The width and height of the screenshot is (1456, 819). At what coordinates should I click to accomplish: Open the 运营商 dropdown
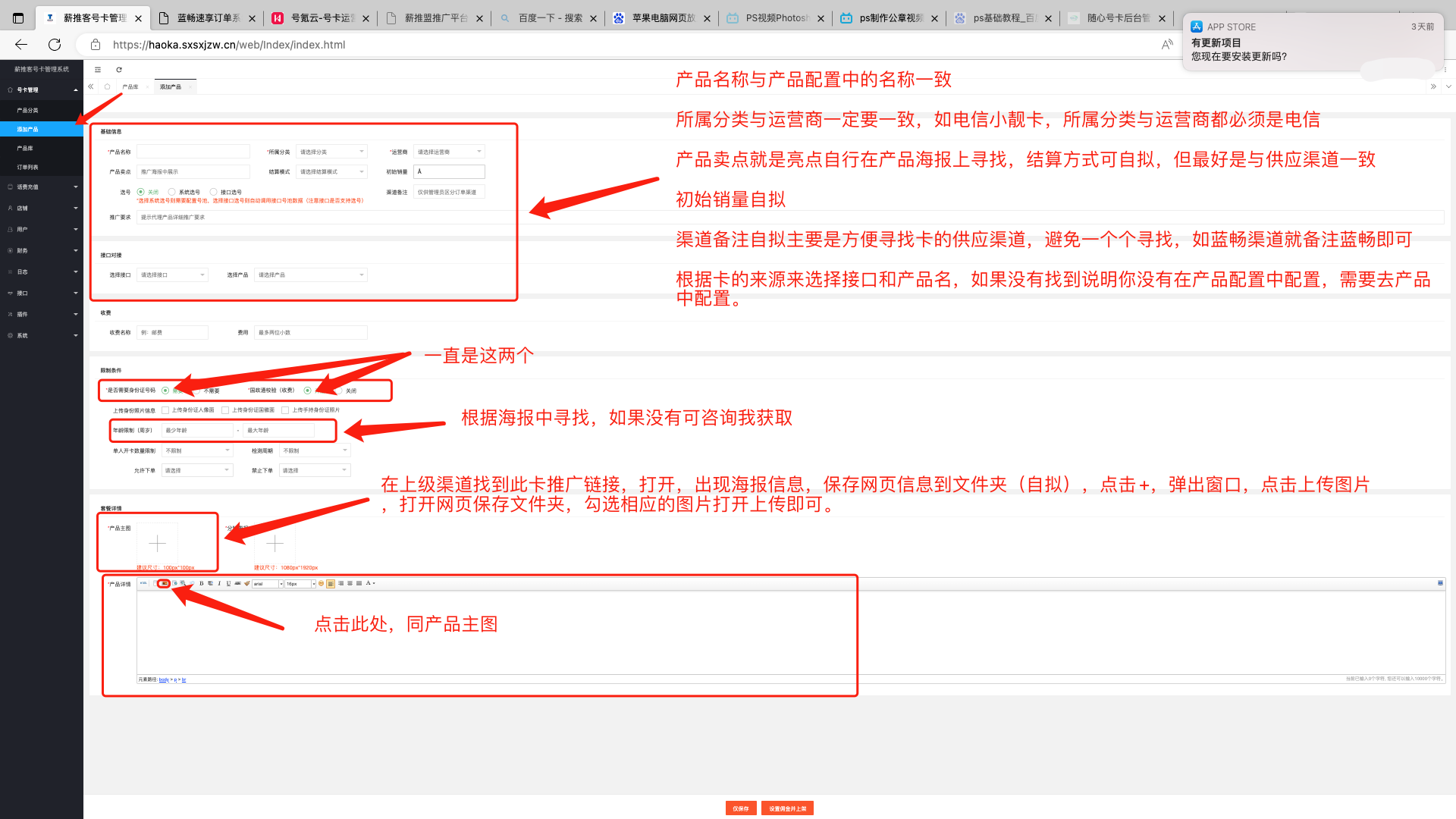(x=449, y=152)
